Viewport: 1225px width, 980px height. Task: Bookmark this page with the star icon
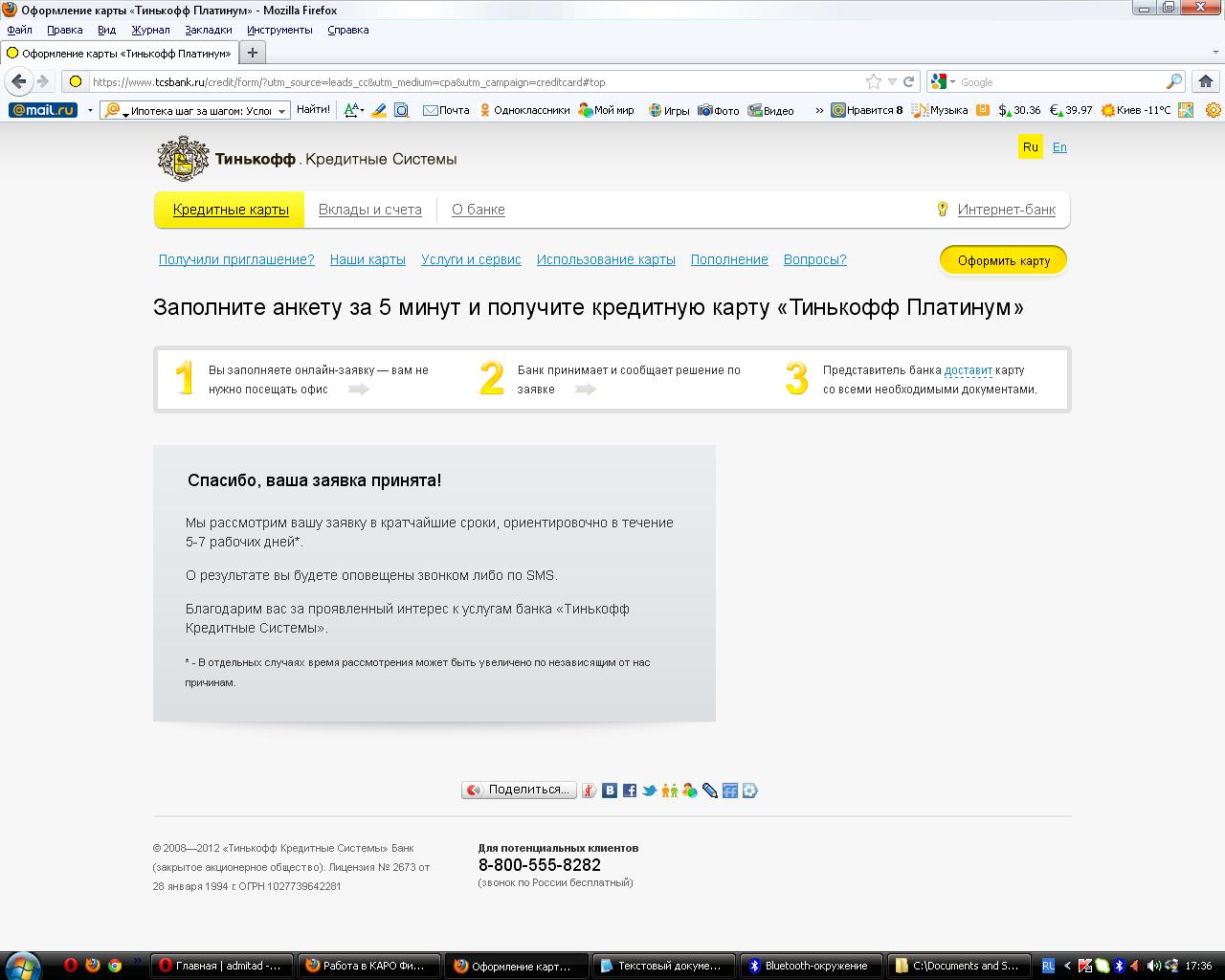(x=874, y=81)
